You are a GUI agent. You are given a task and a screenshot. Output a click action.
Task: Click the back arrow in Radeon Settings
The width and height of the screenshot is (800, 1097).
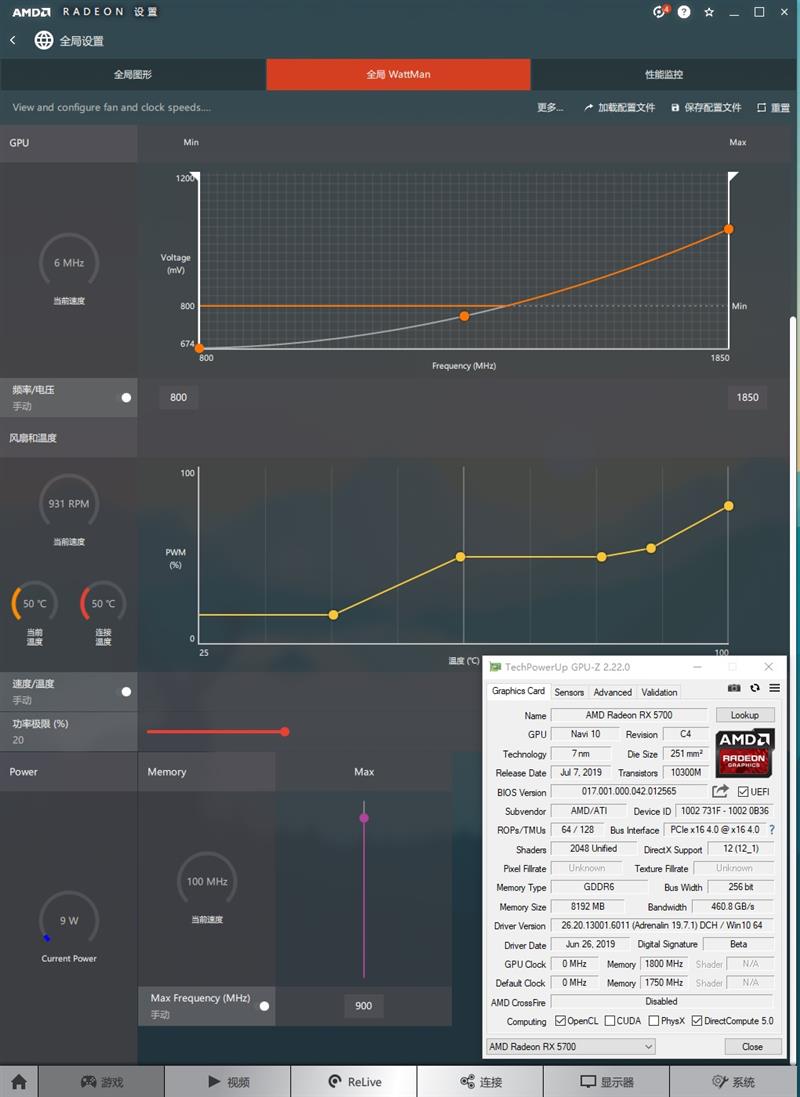(12, 41)
